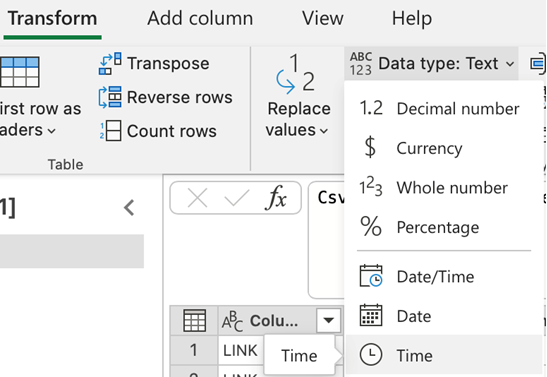Select Date data type
The width and height of the screenshot is (547, 377).
[x=443, y=316]
